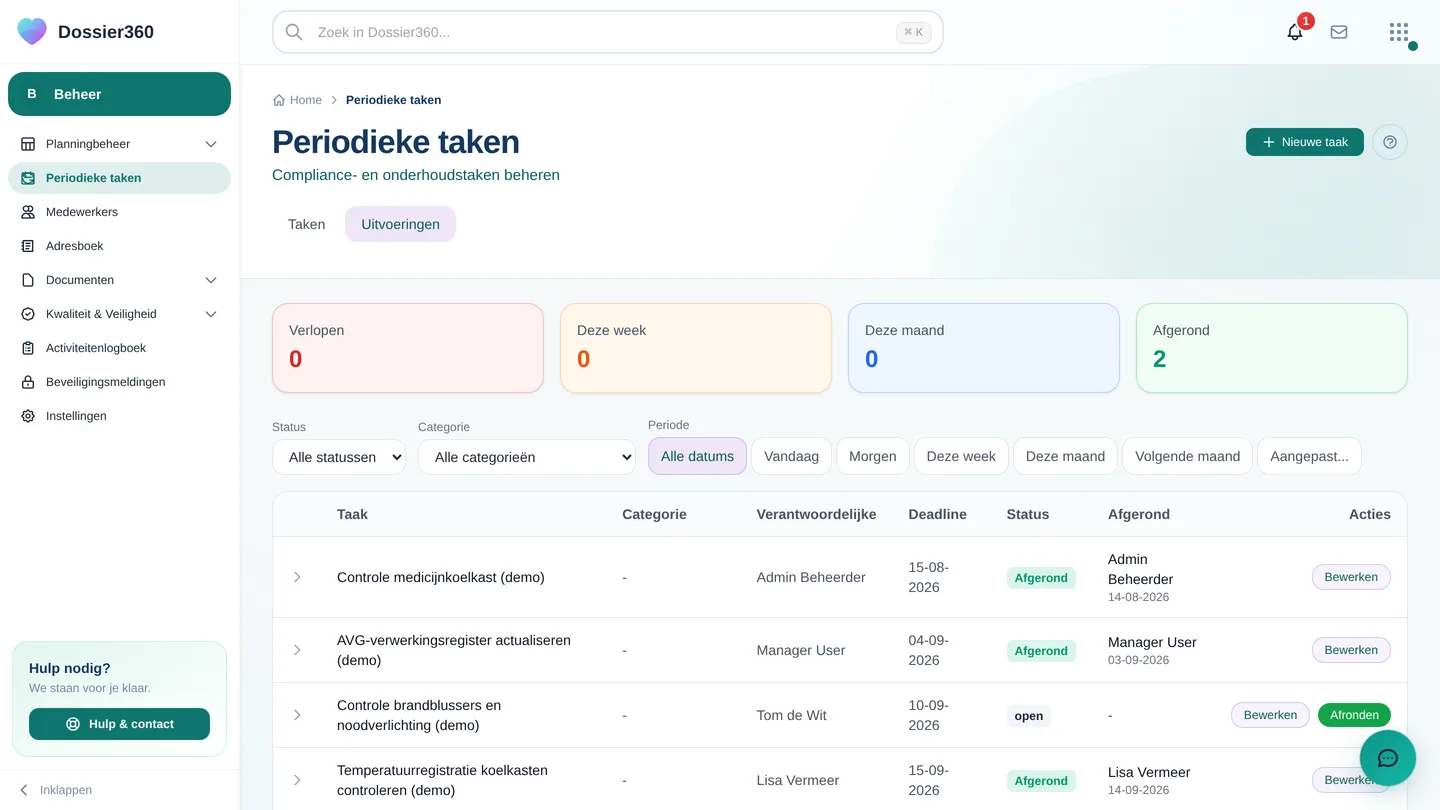Image resolution: width=1440 pixels, height=810 pixels.
Task: Open the Alle categorieën dropdown
Action: [x=527, y=457]
